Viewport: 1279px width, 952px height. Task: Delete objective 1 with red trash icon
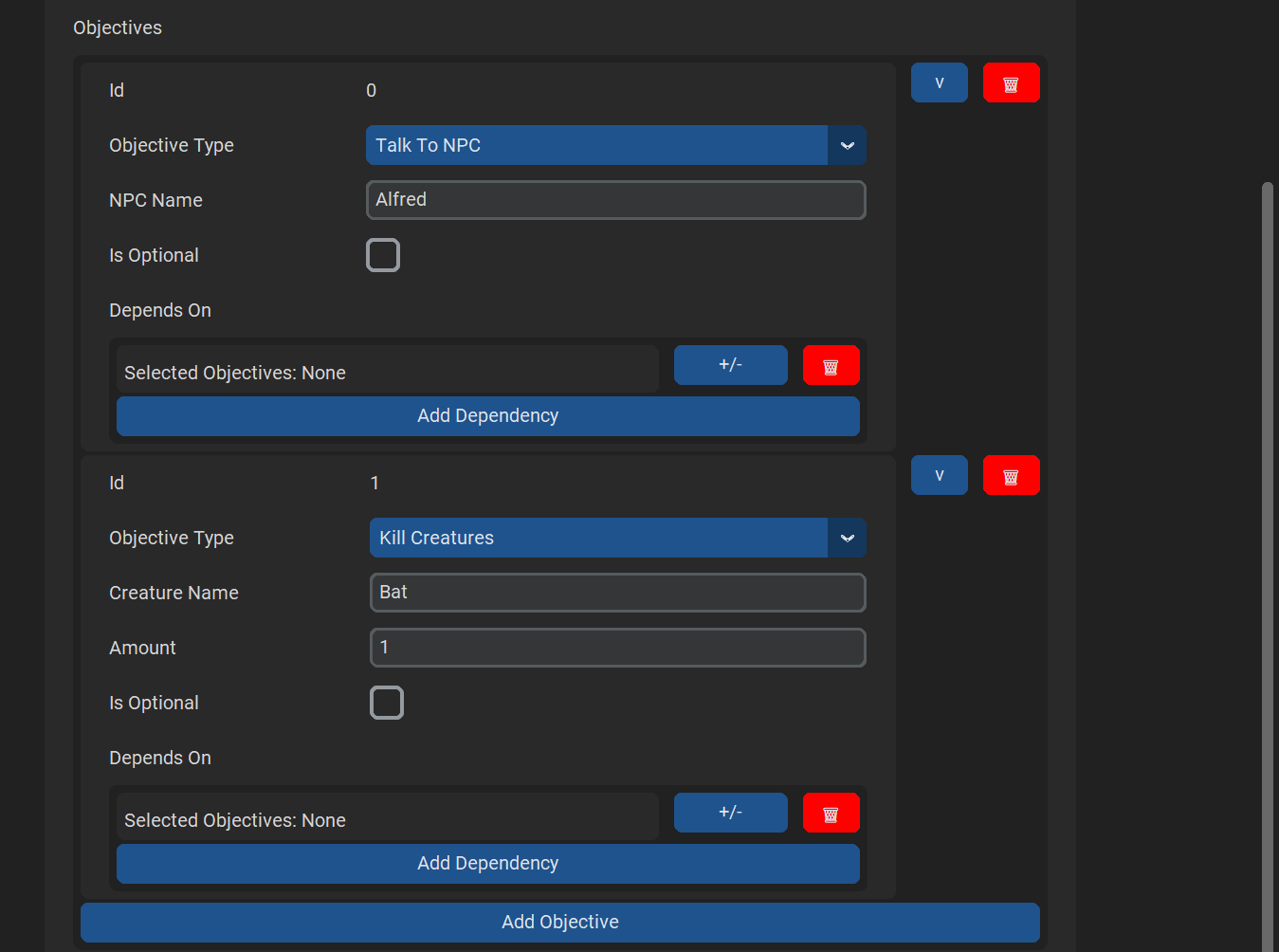pos(1011,476)
